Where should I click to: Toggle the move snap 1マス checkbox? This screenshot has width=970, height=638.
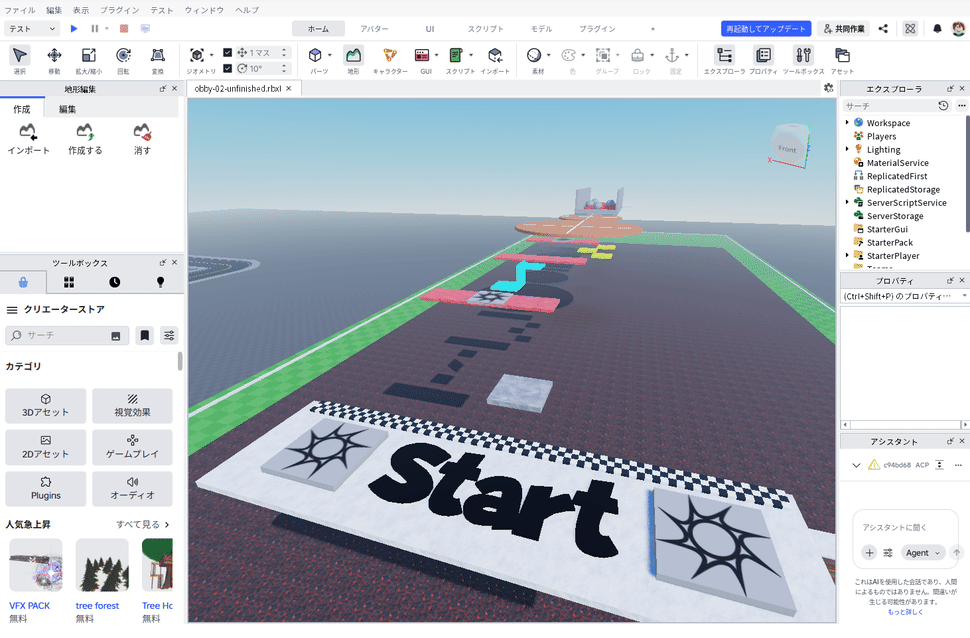click(x=227, y=53)
